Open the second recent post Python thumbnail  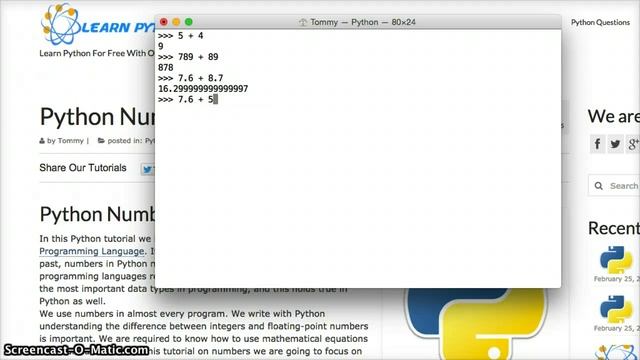tap(616, 309)
